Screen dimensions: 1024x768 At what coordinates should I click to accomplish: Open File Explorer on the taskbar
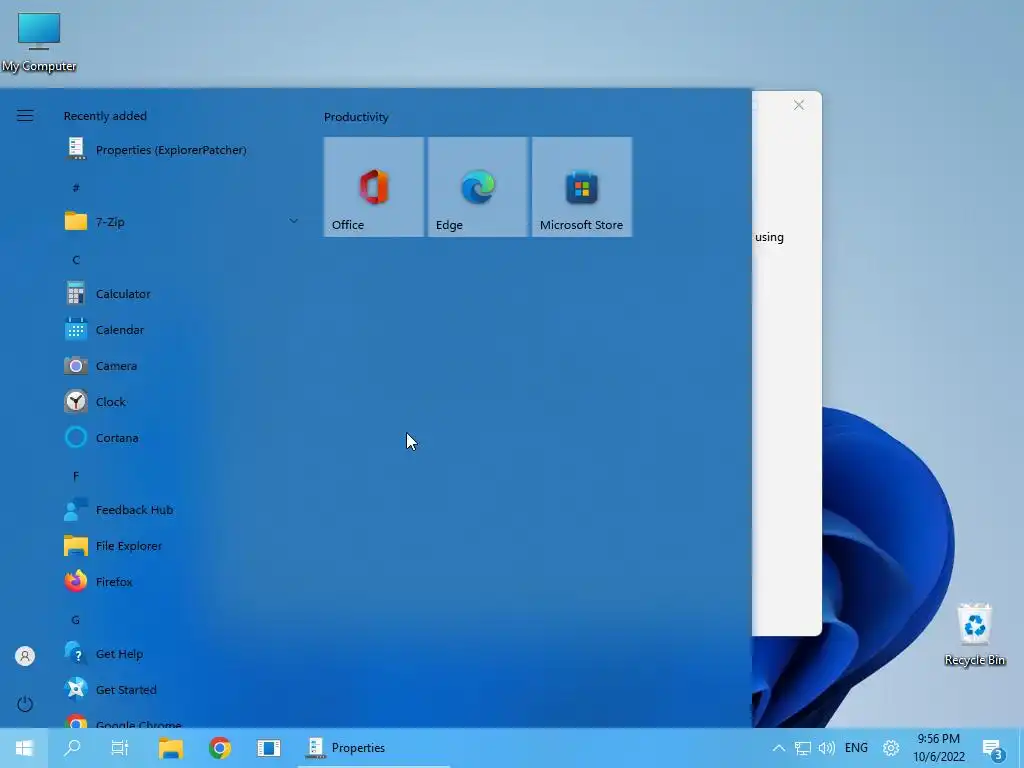(x=170, y=748)
